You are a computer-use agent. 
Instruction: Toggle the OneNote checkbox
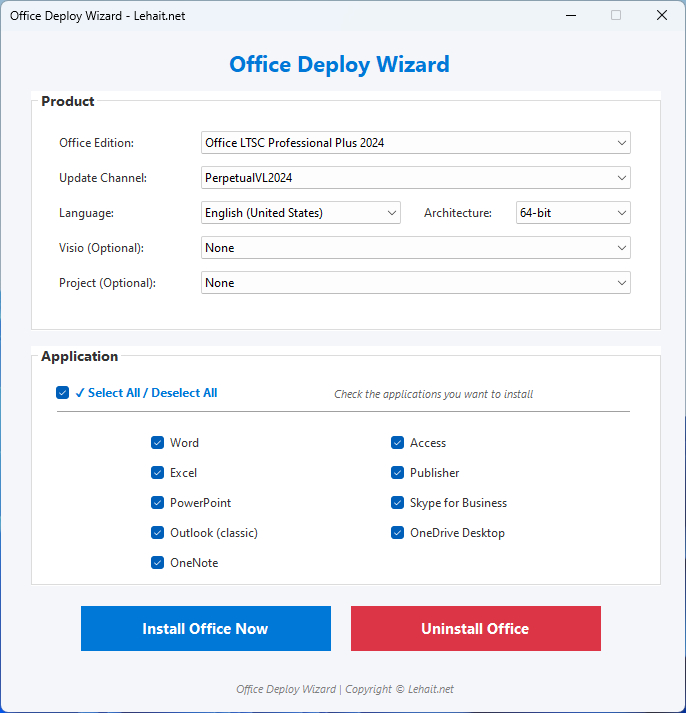pyautogui.click(x=157, y=562)
